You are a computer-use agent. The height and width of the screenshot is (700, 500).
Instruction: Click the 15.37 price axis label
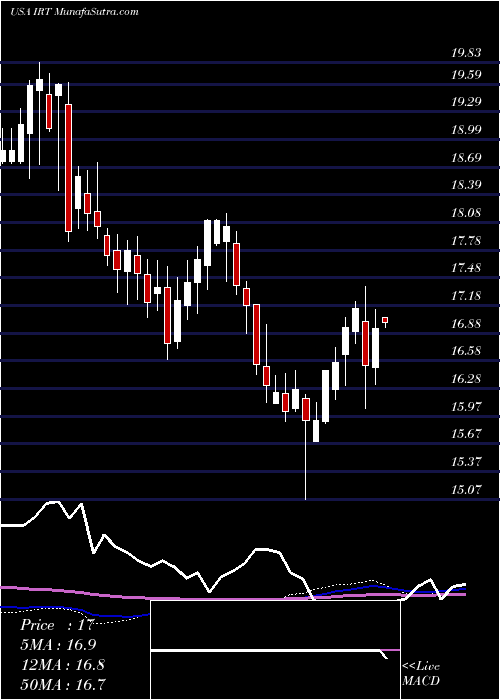click(466, 462)
